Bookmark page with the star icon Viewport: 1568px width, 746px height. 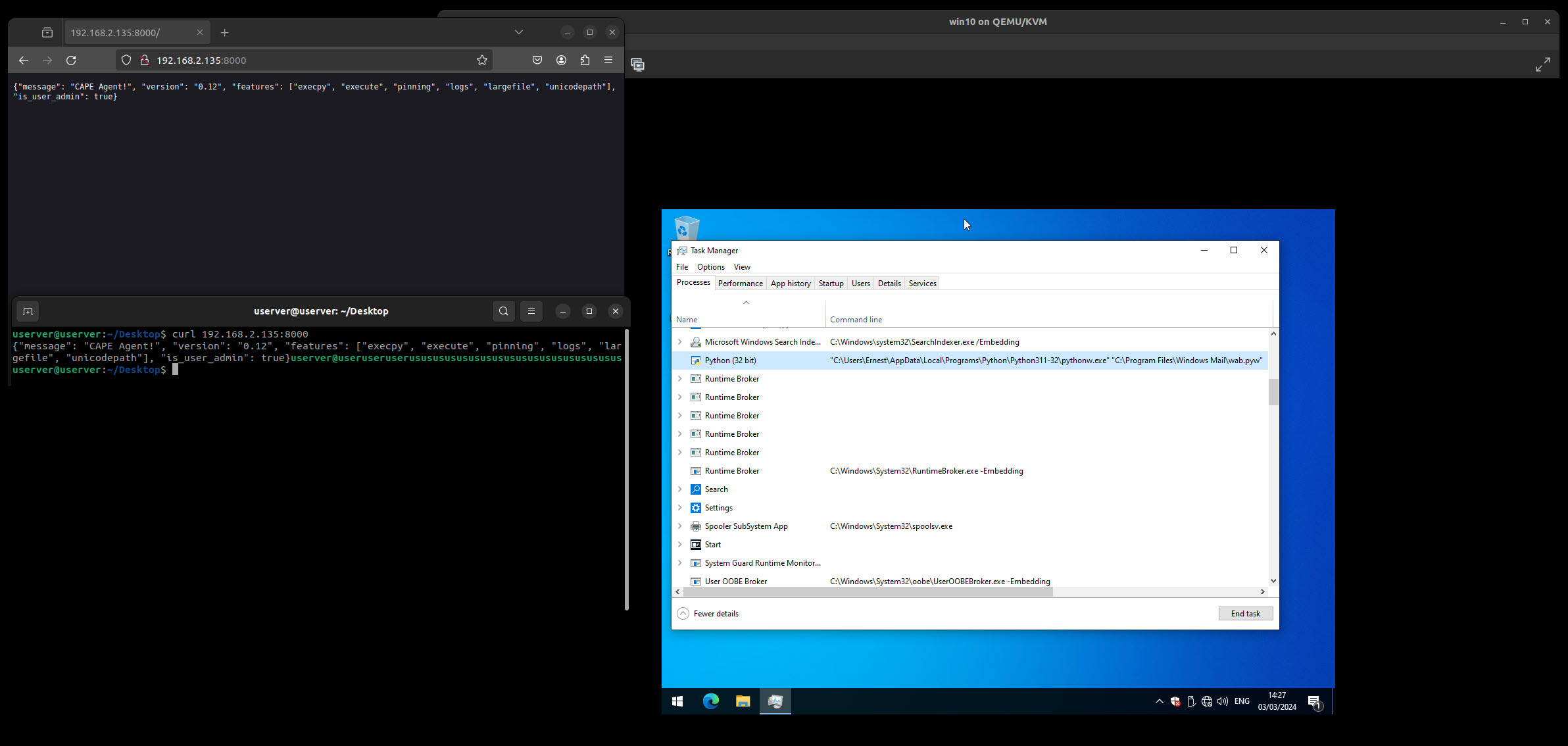coord(482,60)
